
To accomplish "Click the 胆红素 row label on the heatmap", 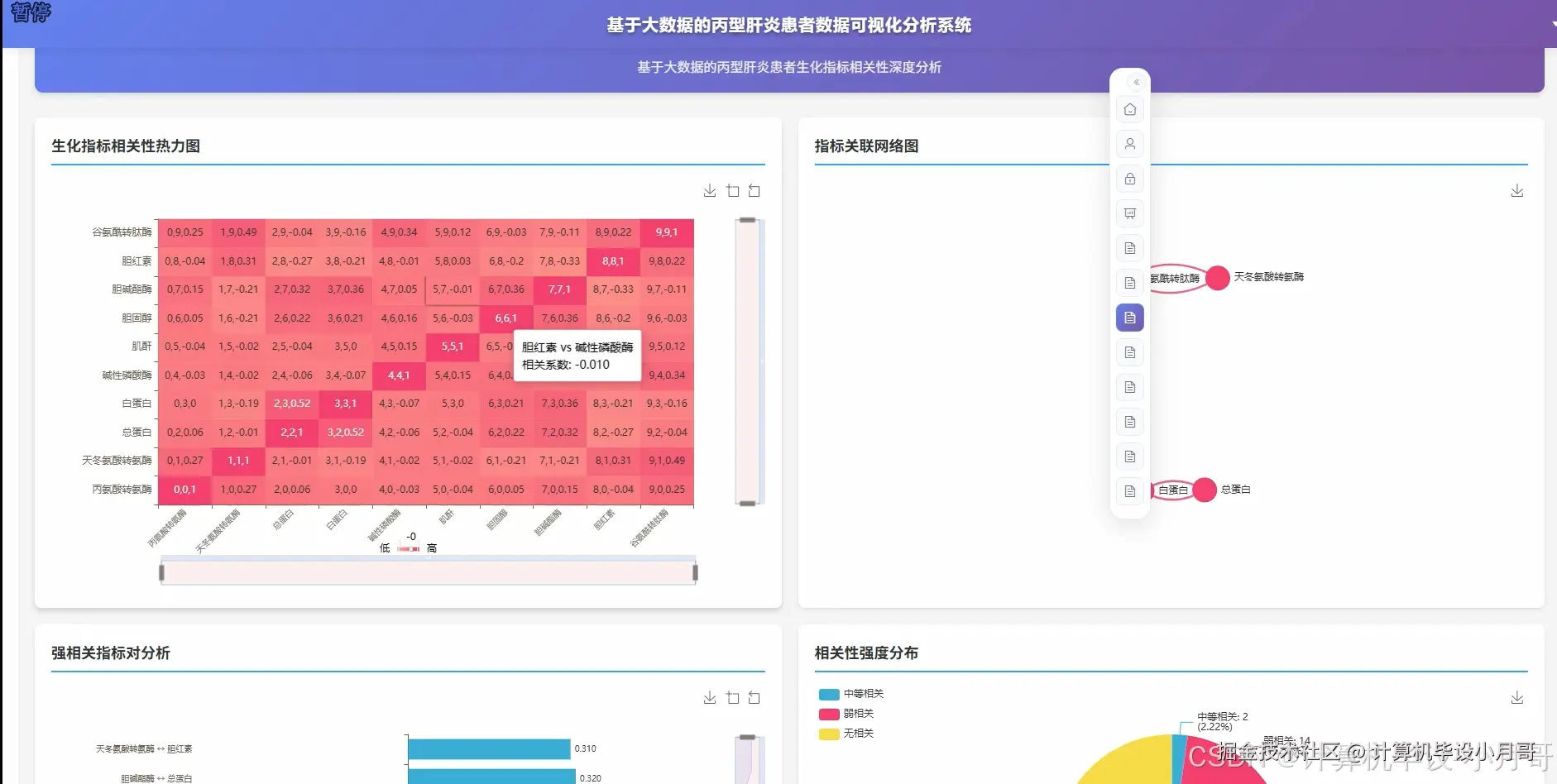I will (137, 261).
